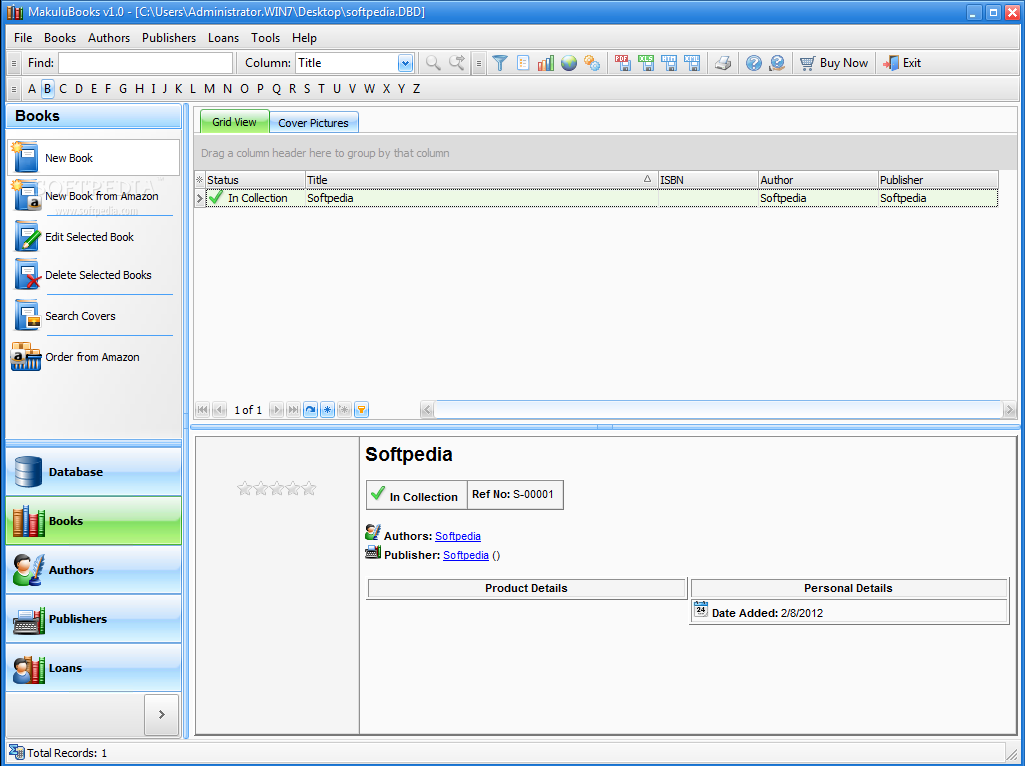Click New Book in sidebar
Viewport: 1025px width, 766px height.
(93, 158)
